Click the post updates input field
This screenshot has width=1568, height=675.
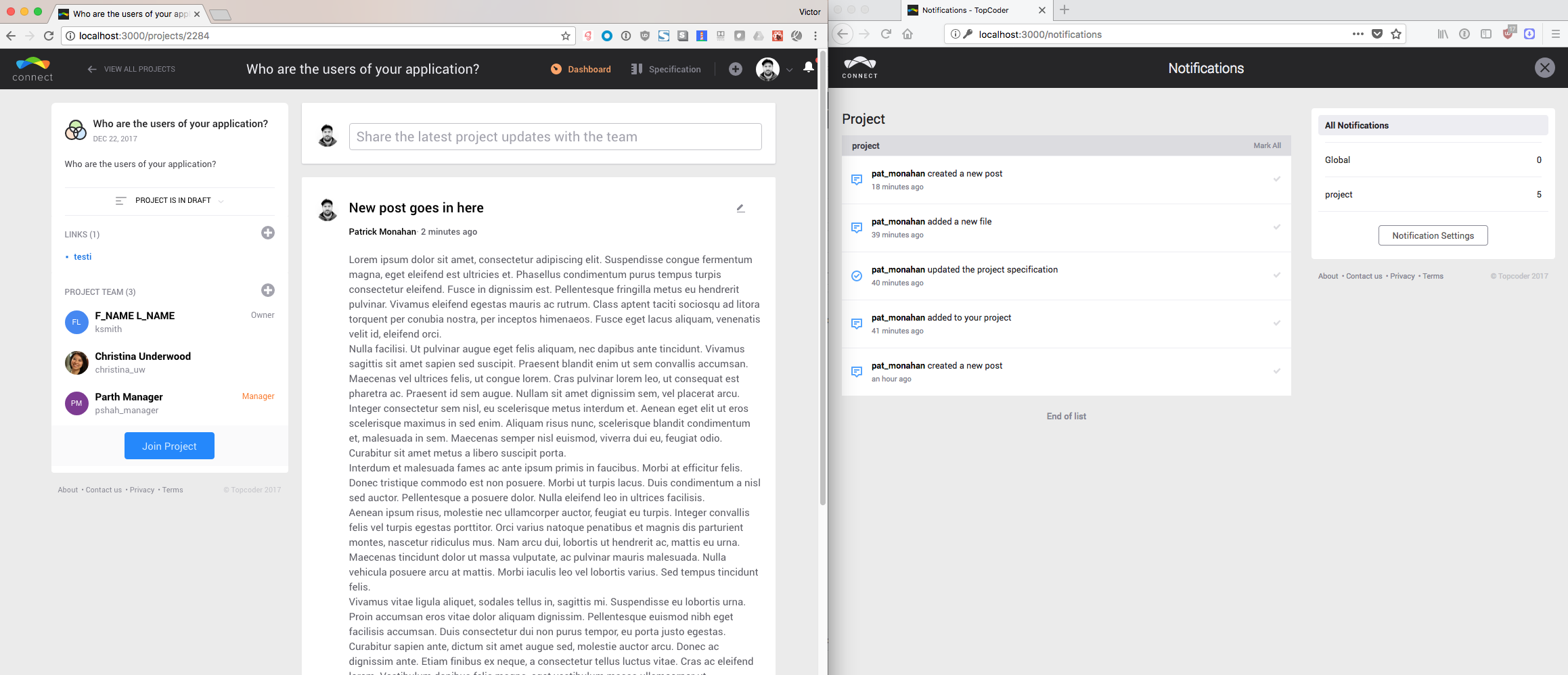pos(555,137)
